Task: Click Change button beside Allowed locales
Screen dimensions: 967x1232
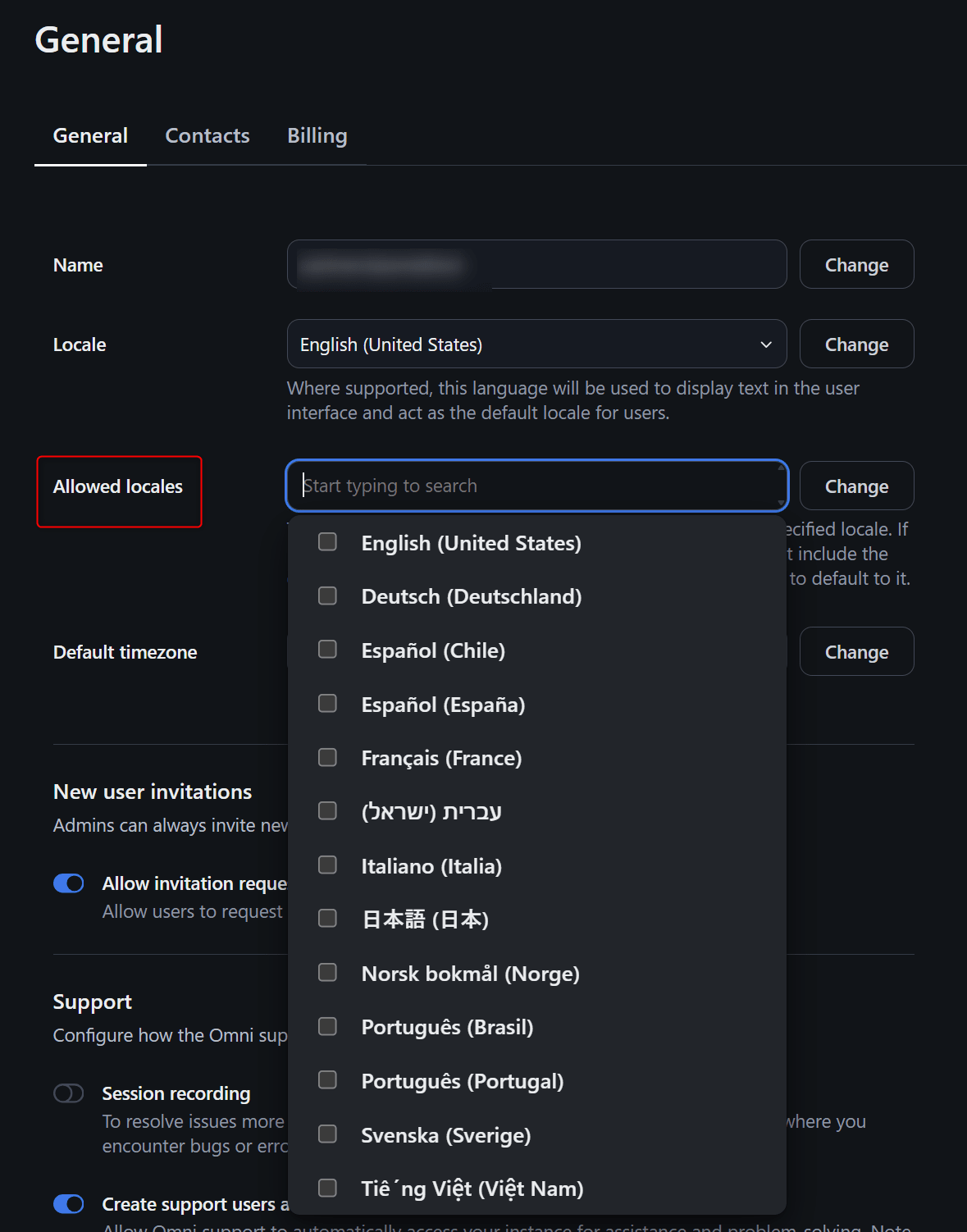Action: pyautogui.click(x=856, y=486)
